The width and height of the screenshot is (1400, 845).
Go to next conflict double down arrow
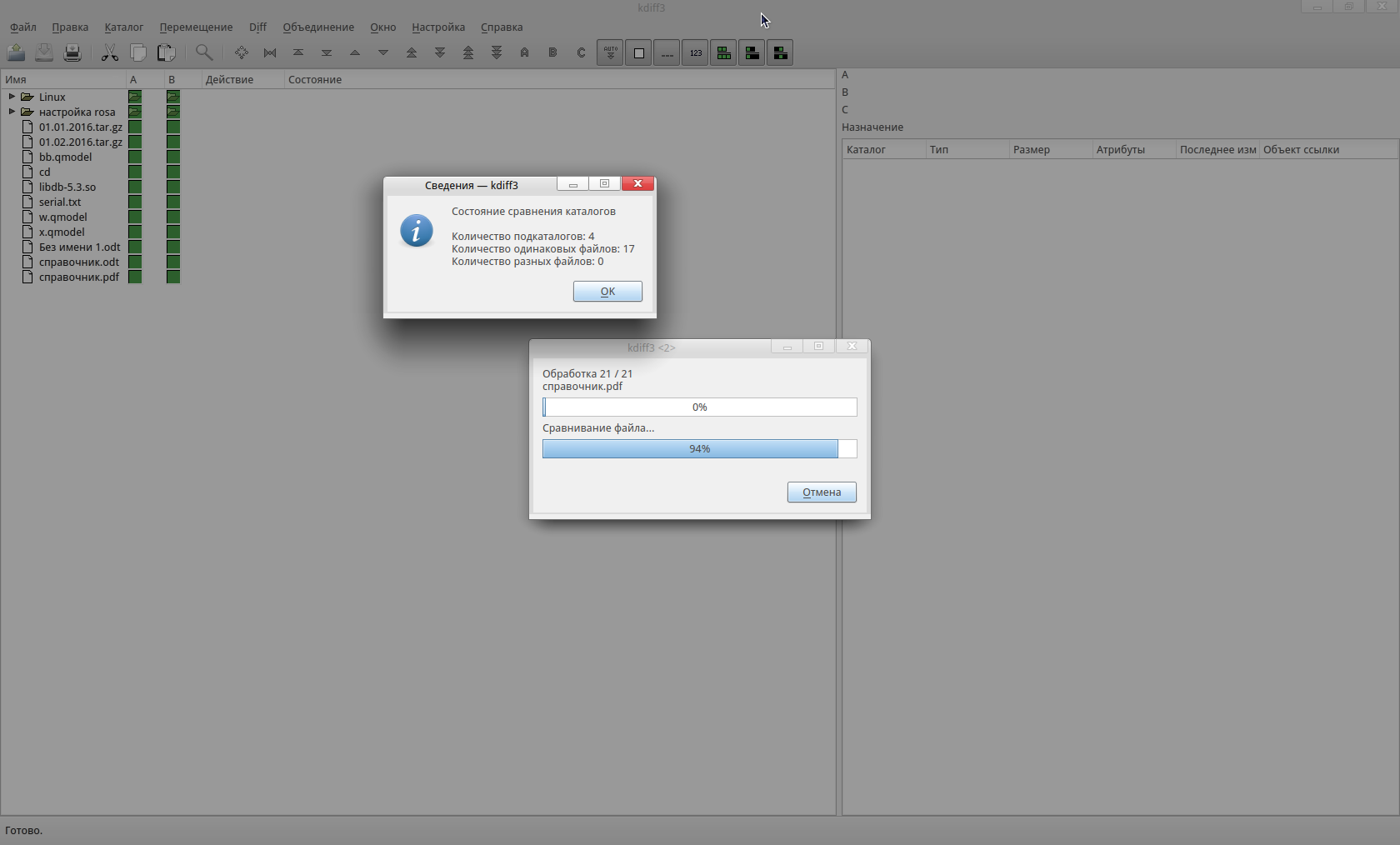coord(440,52)
